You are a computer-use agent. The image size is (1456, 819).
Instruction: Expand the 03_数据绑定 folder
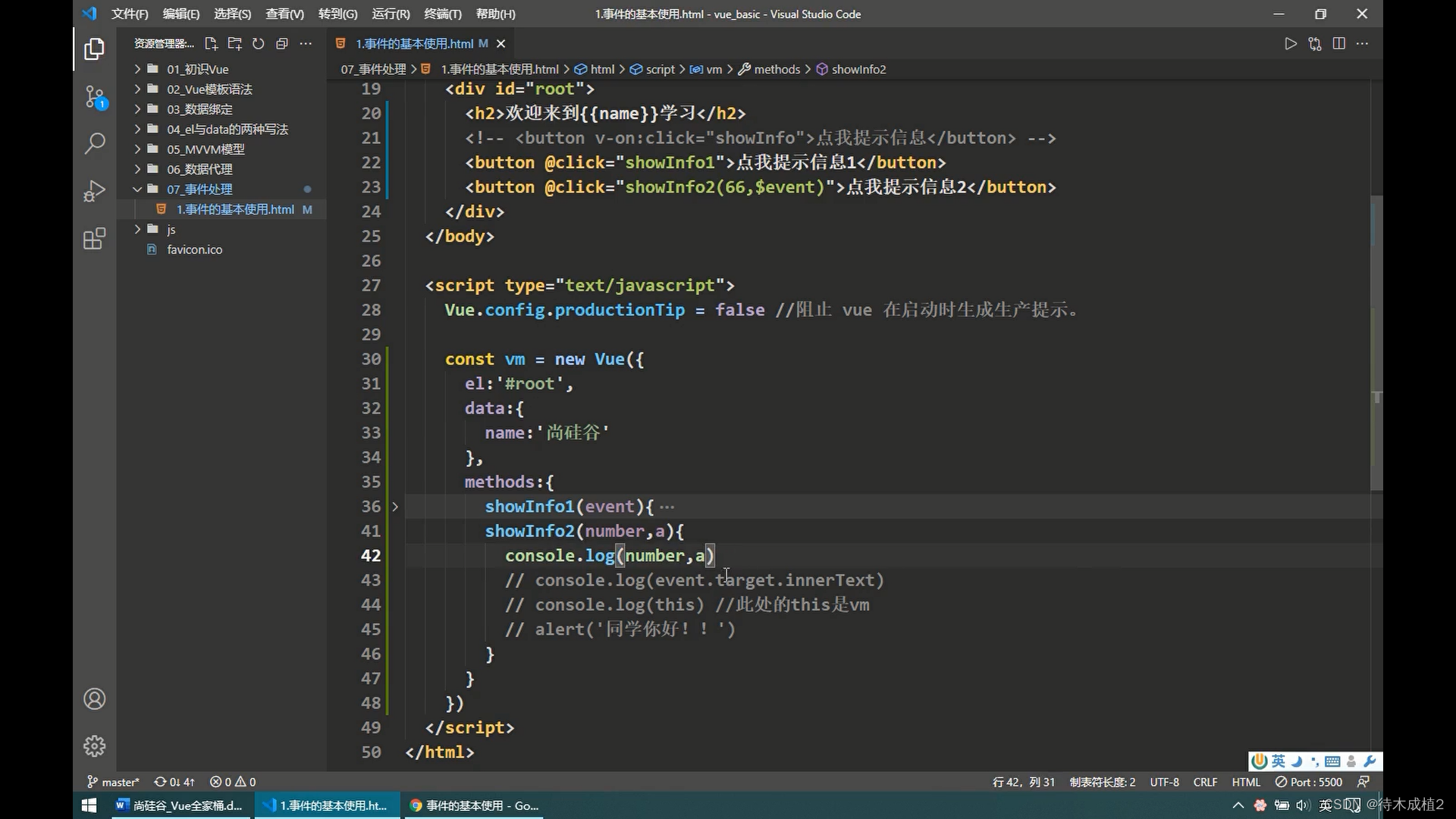[x=221, y=109]
